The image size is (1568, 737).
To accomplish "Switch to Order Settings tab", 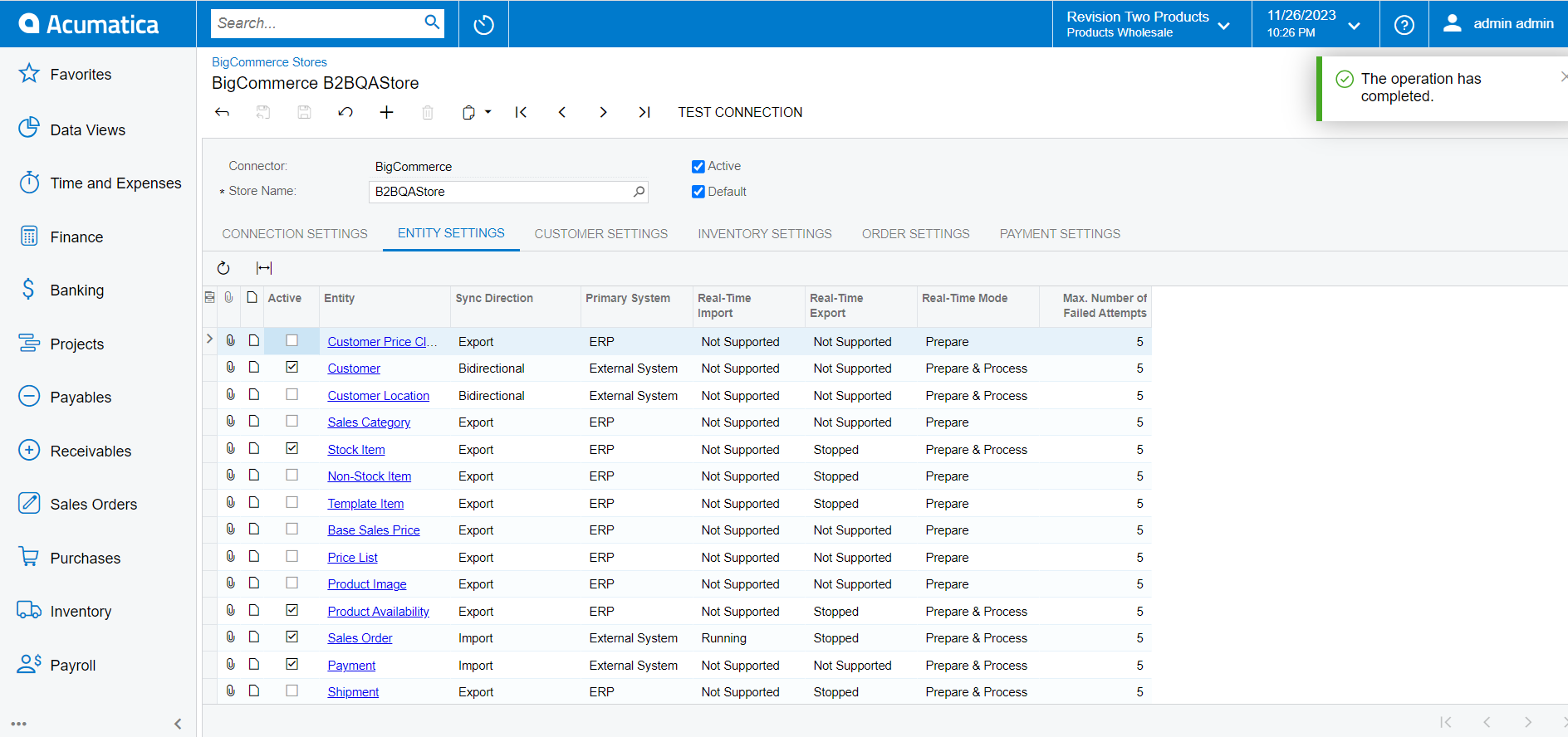I will coord(916,234).
